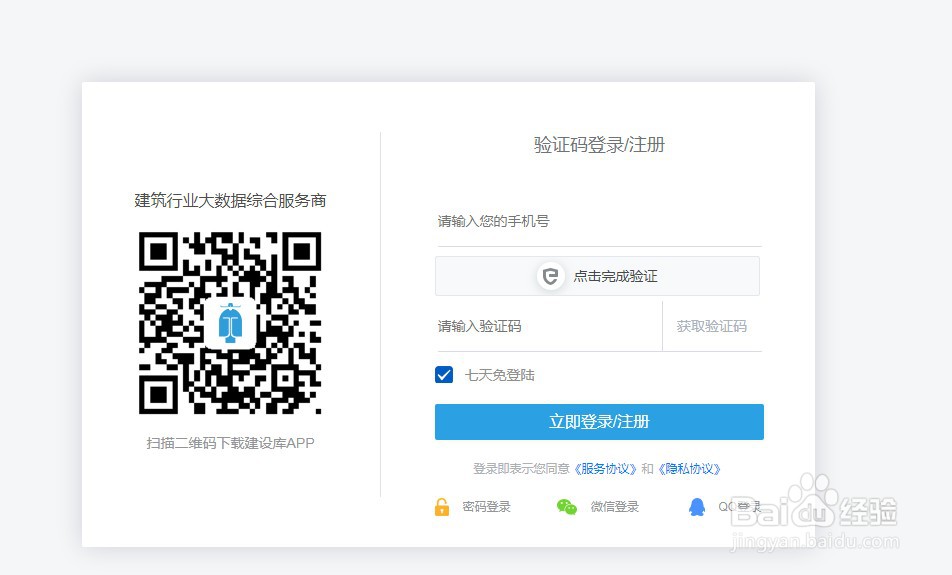This screenshot has height=575, width=952.
Task: Focus the 请输入验证码 code field
Action: point(549,327)
